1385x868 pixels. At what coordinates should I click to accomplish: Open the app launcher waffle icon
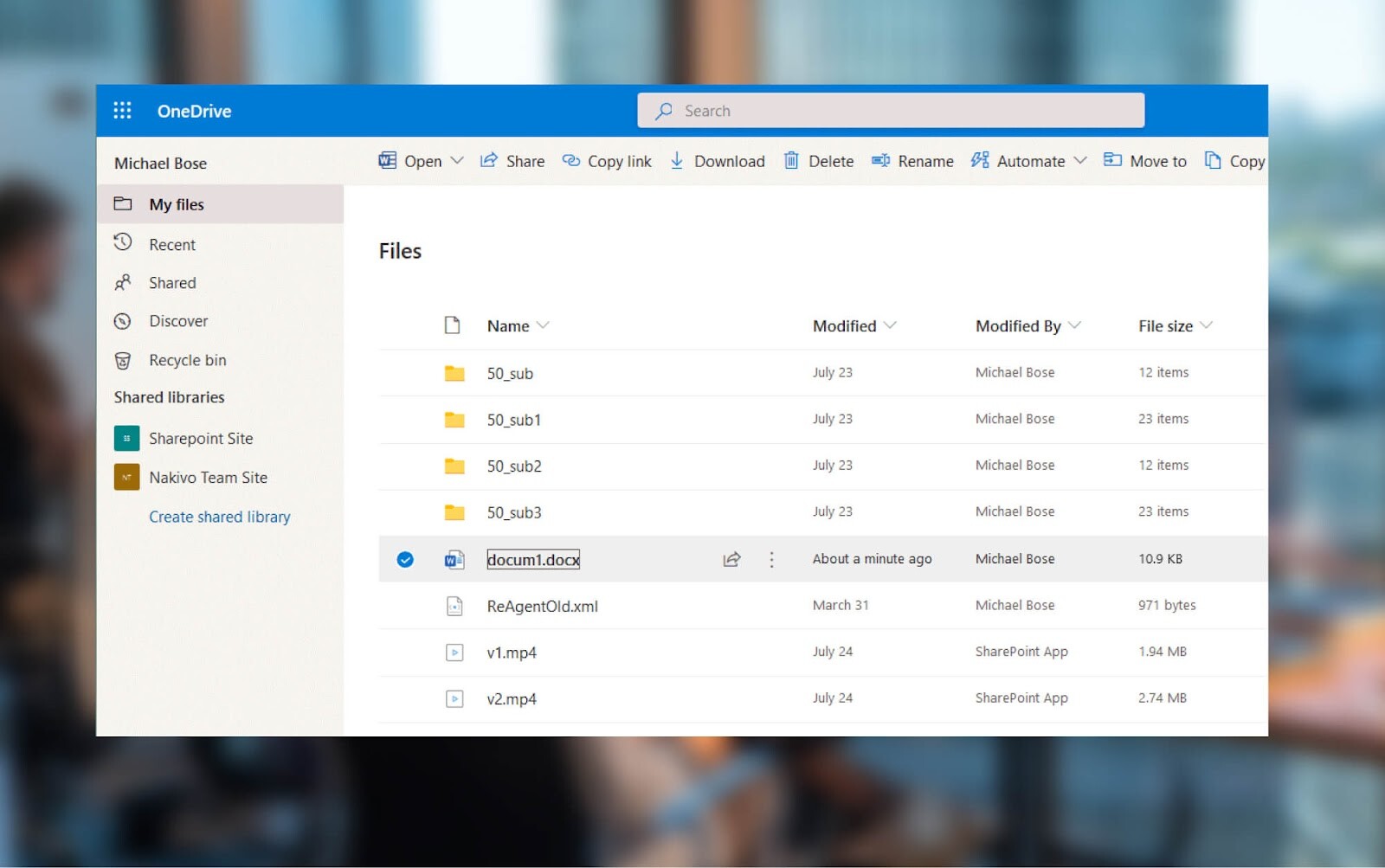tap(122, 110)
